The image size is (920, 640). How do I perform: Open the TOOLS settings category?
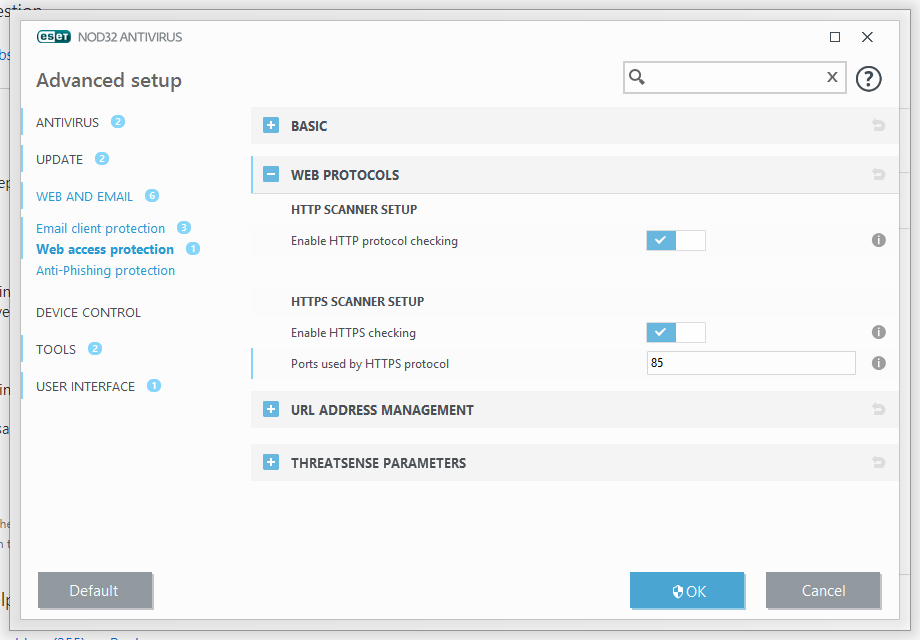pyautogui.click(x=56, y=350)
